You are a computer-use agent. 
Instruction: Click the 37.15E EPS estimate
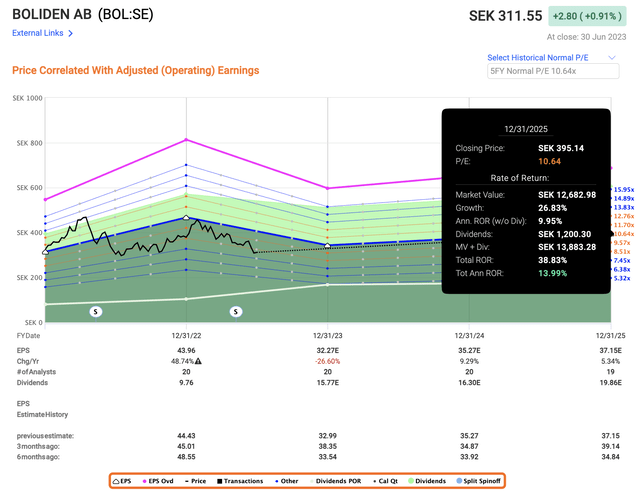point(610,351)
